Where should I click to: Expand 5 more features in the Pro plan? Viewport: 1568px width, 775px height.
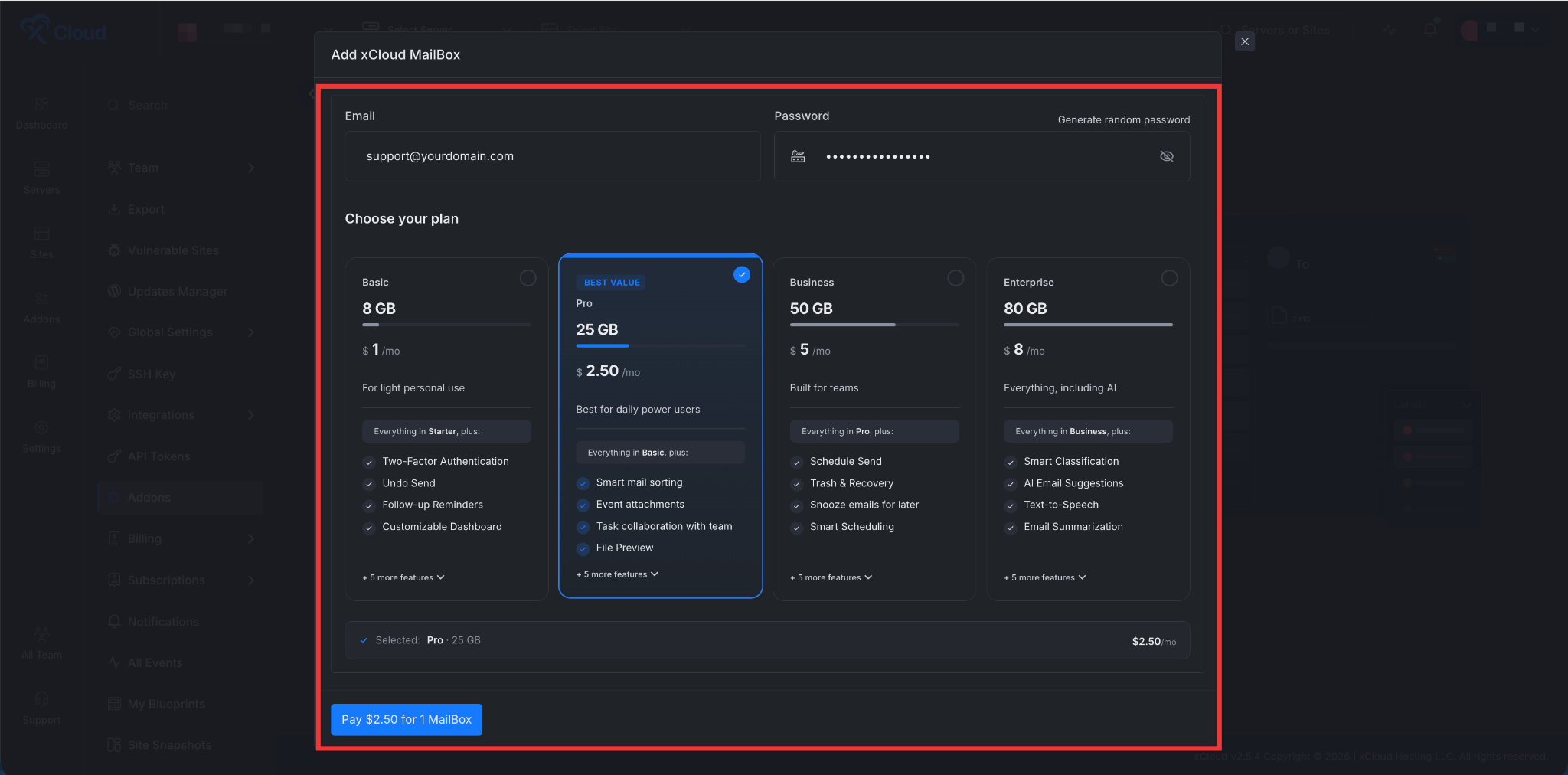tap(617, 574)
